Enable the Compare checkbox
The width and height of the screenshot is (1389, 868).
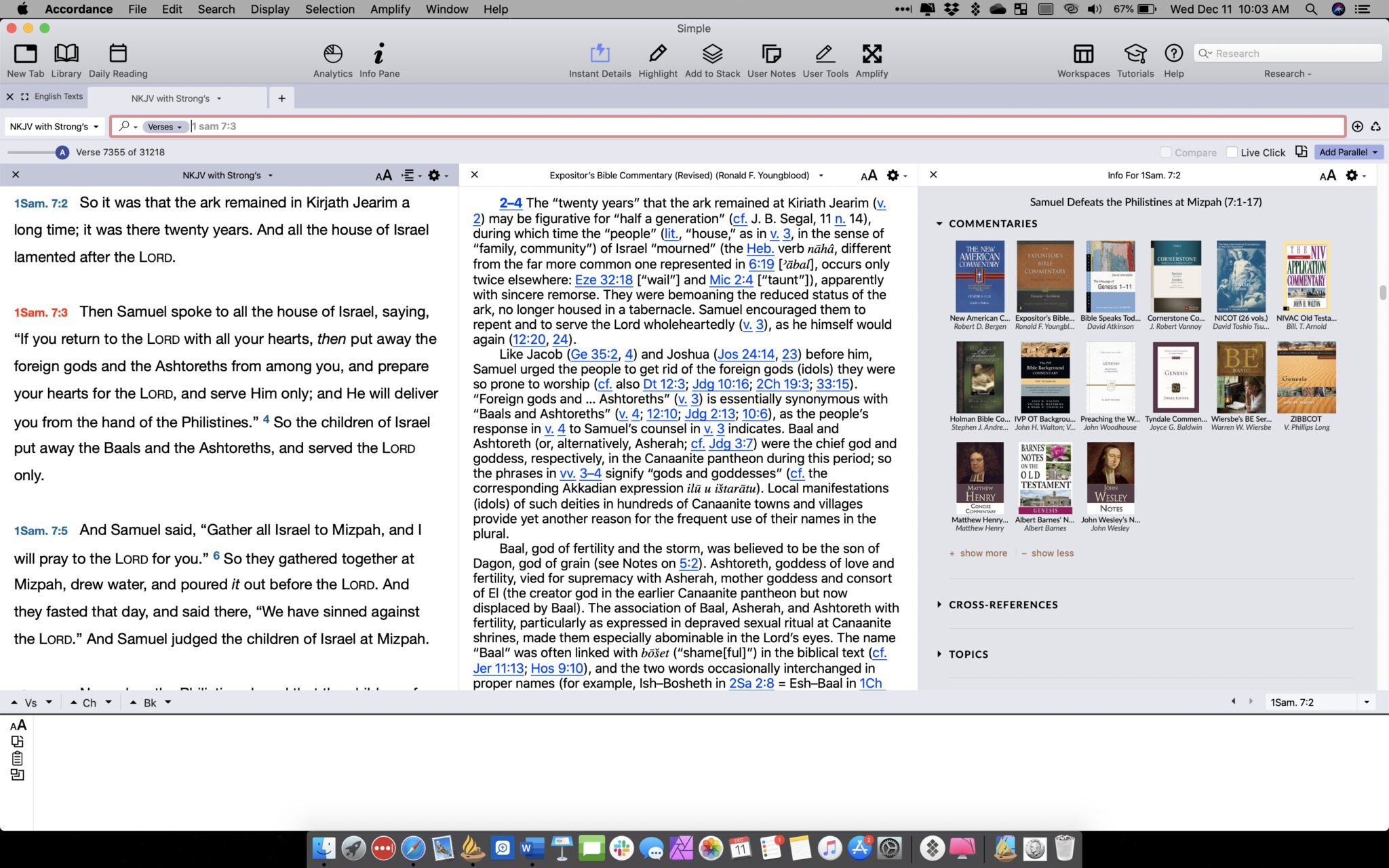[1166, 153]
